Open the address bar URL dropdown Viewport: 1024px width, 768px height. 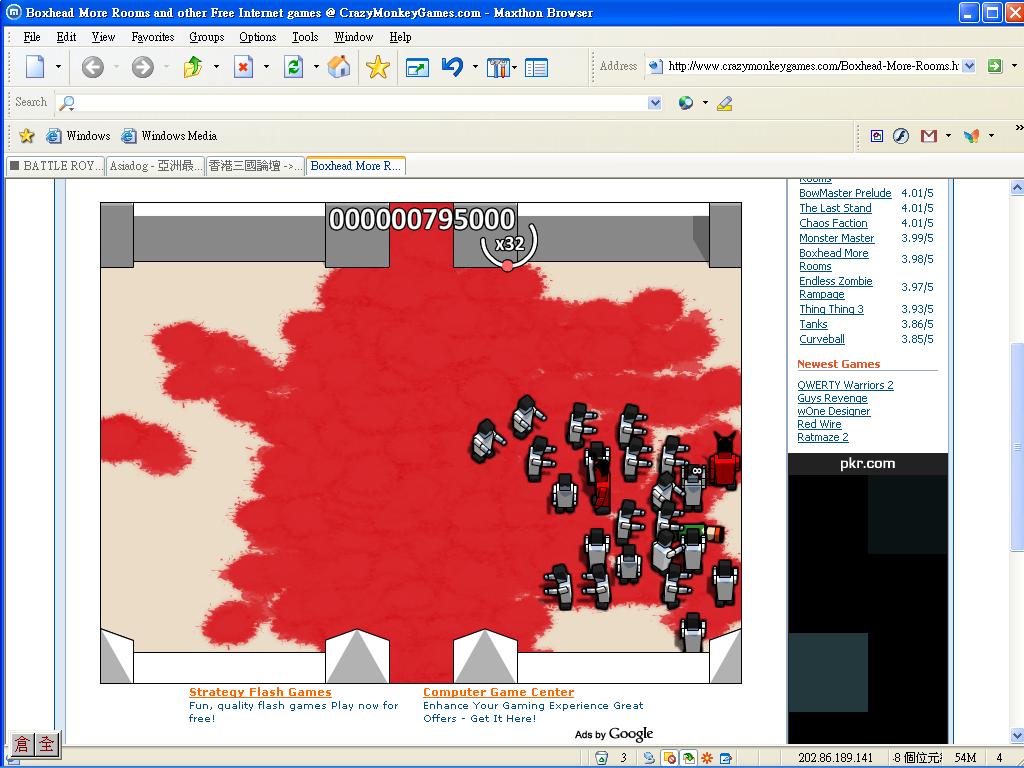pyautogui.click(x=969, y=65)
